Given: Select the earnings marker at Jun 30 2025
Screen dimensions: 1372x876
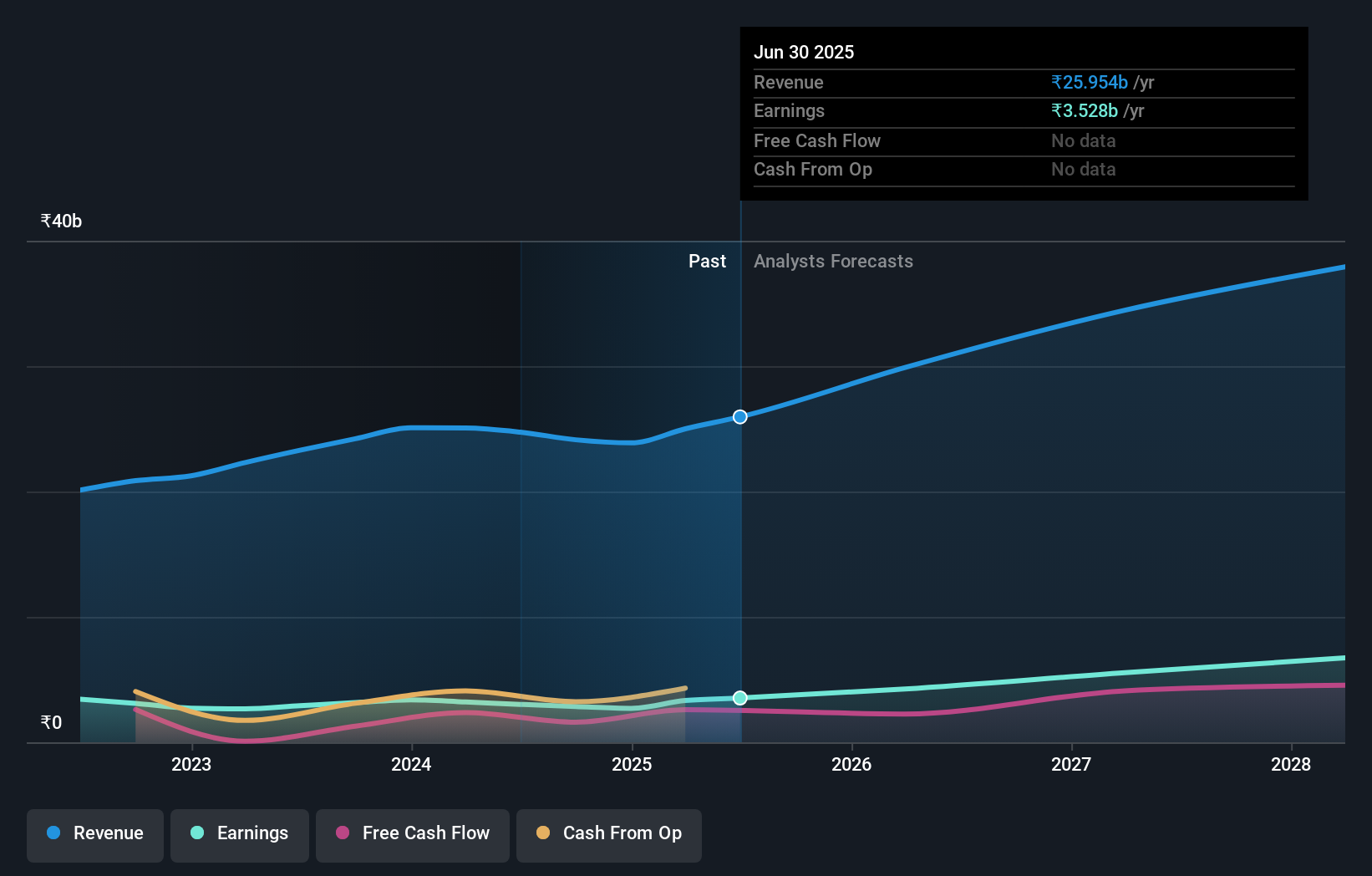Looking at the screenshot, I should click(x=739, y=698).
